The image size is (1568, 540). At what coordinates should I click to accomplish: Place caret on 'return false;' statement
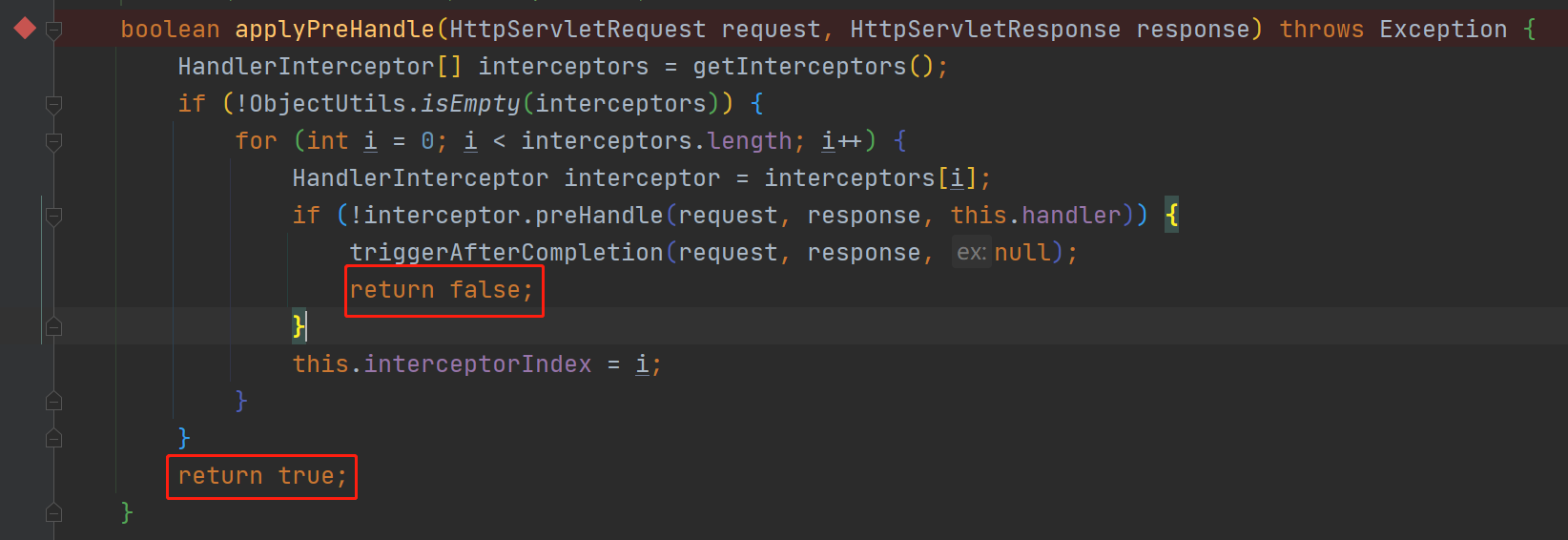pos(442,289)
